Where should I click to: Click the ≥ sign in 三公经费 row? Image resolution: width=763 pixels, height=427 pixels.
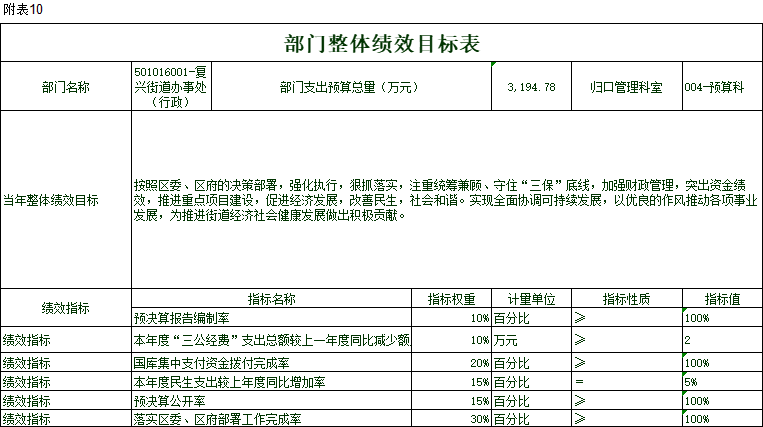[x=580, y=339]
